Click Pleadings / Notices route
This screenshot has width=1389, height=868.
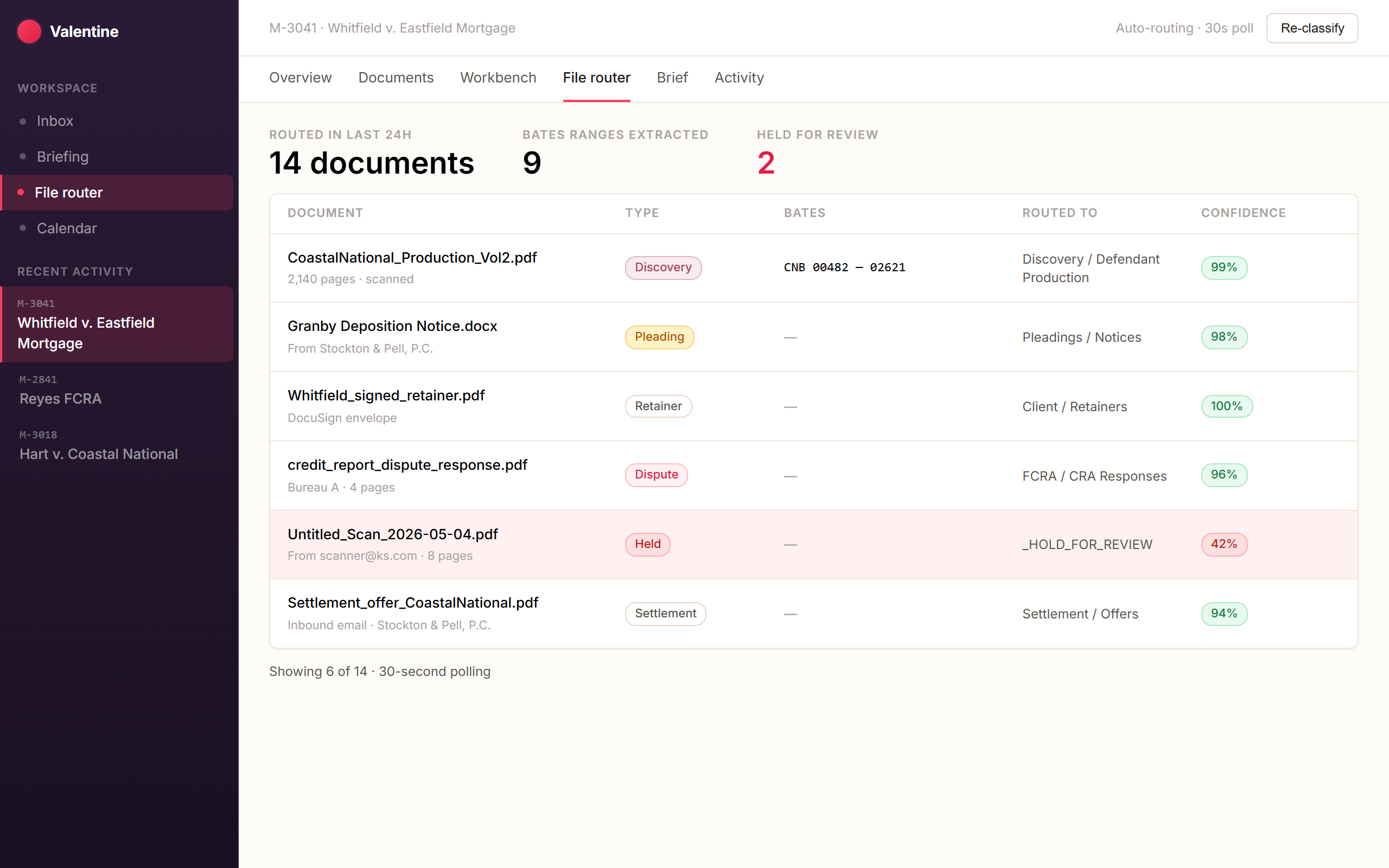[x=1081, y=337]
